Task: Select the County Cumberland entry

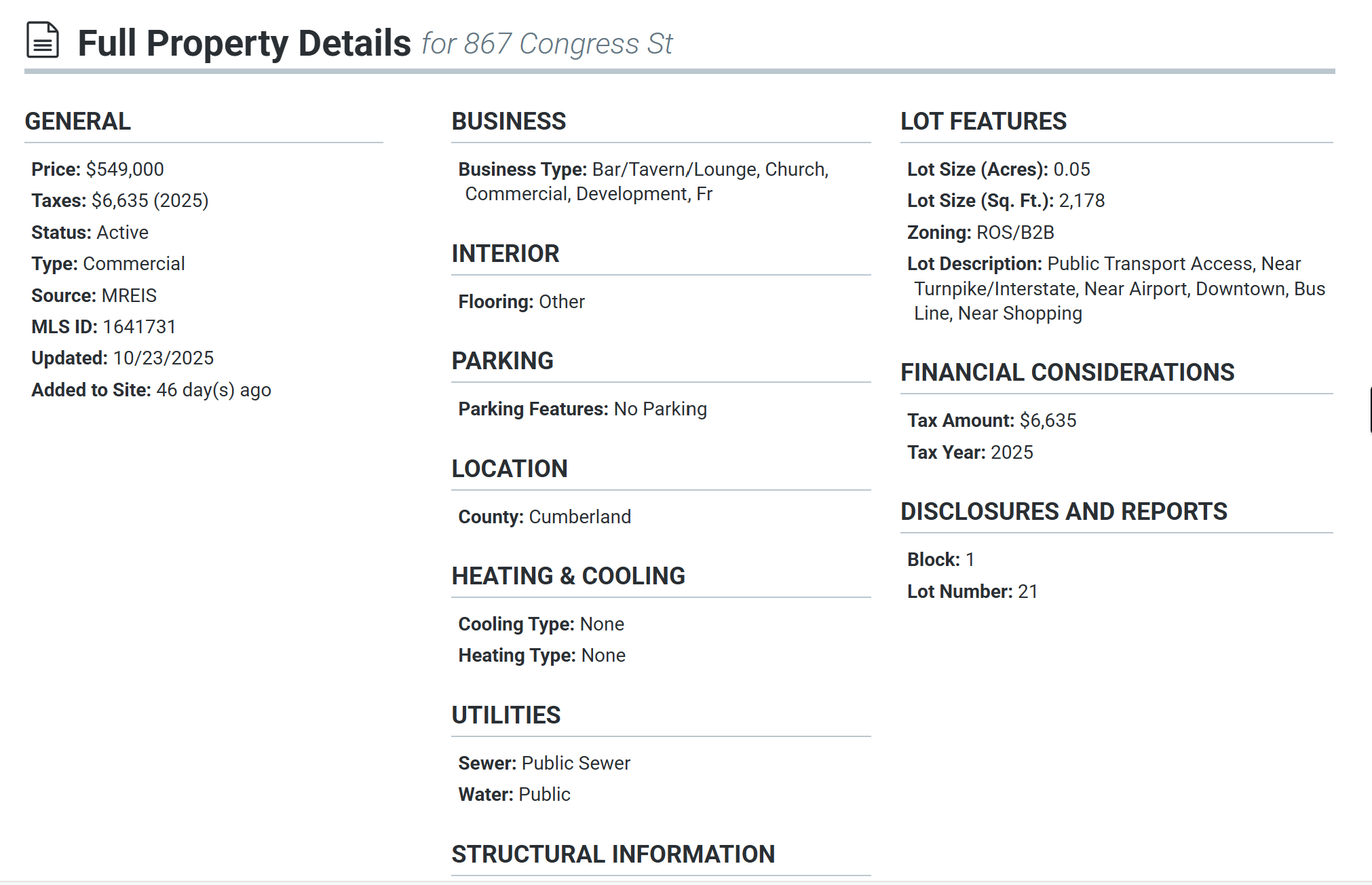Action: (544, 516)
